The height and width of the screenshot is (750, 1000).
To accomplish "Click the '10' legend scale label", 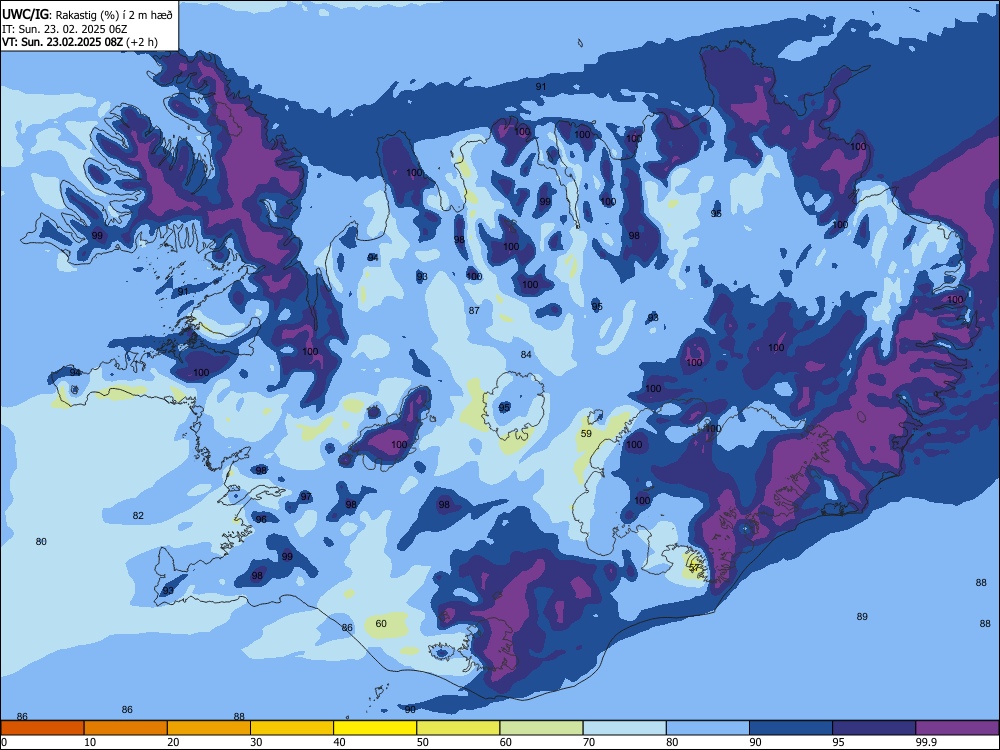I will [x=90, y=742].
